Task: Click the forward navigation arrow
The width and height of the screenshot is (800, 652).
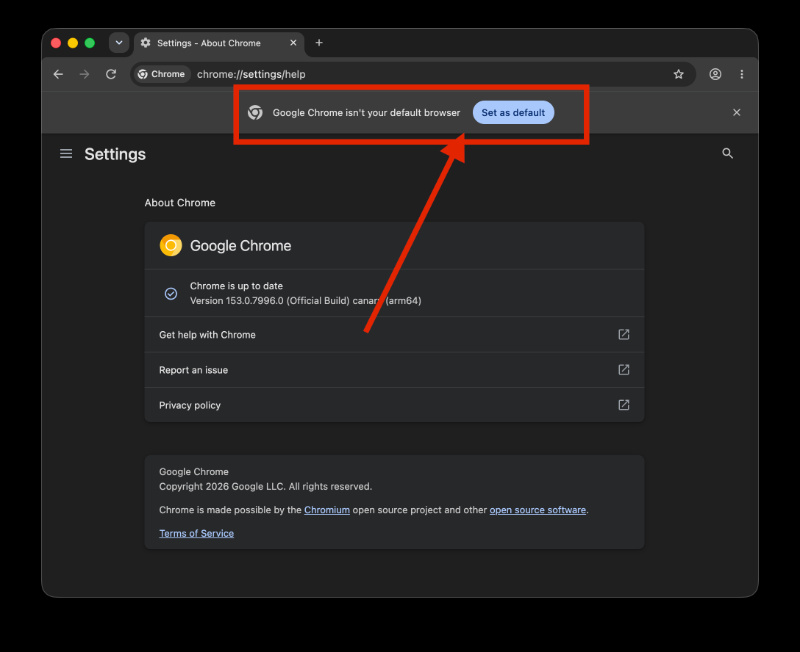Action: [x=84, y=74]
